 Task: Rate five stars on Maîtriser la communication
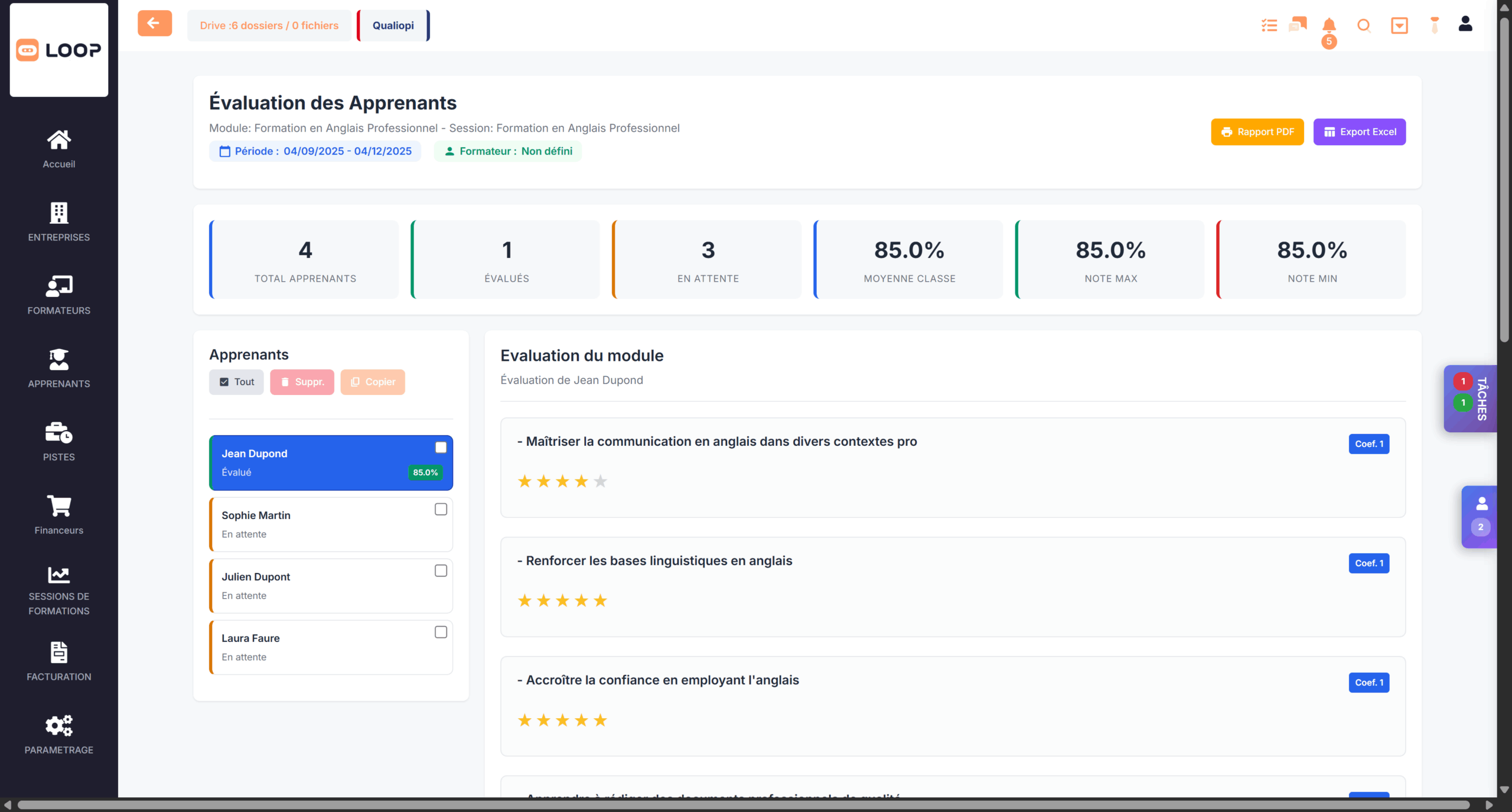(x=599, y=481)
